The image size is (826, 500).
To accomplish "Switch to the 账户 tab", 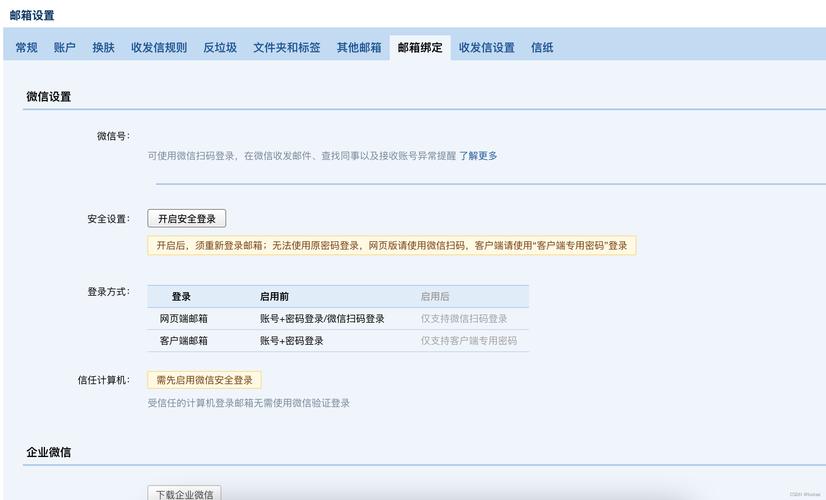I will pyautogui.click(x=64, y=47).
